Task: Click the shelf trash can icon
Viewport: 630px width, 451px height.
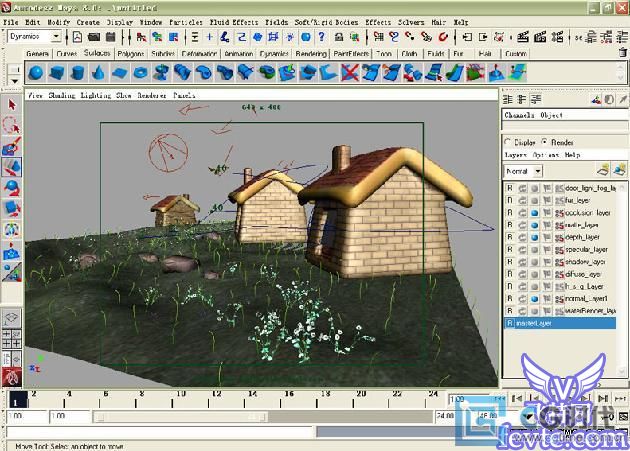Action: coord(623,53)
